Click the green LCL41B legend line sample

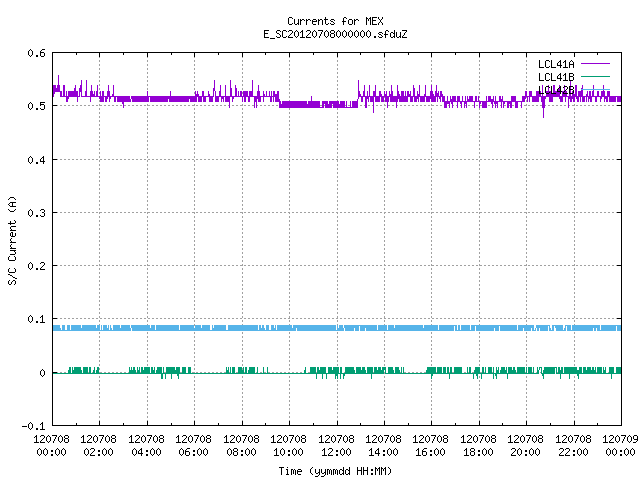[595, 76]
